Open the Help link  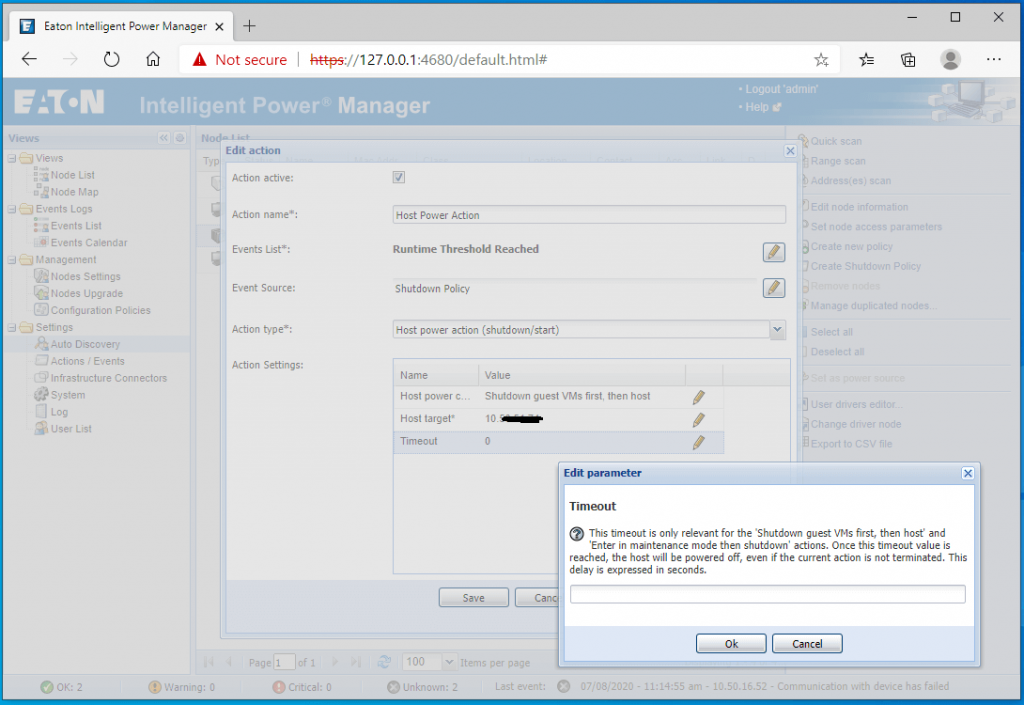[x=758, y=107]
